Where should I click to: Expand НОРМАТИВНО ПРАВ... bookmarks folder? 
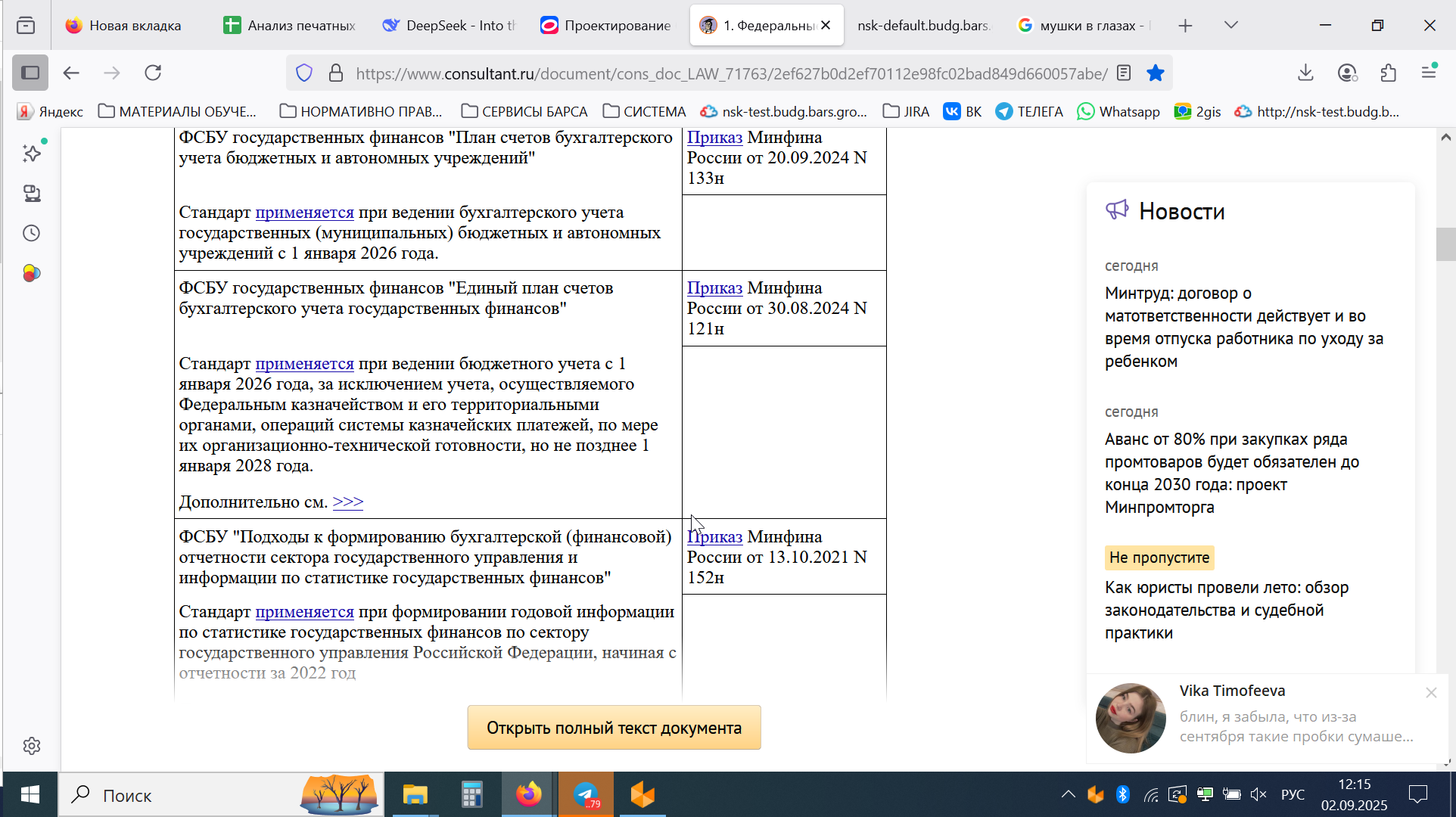(x=361, y=111)
